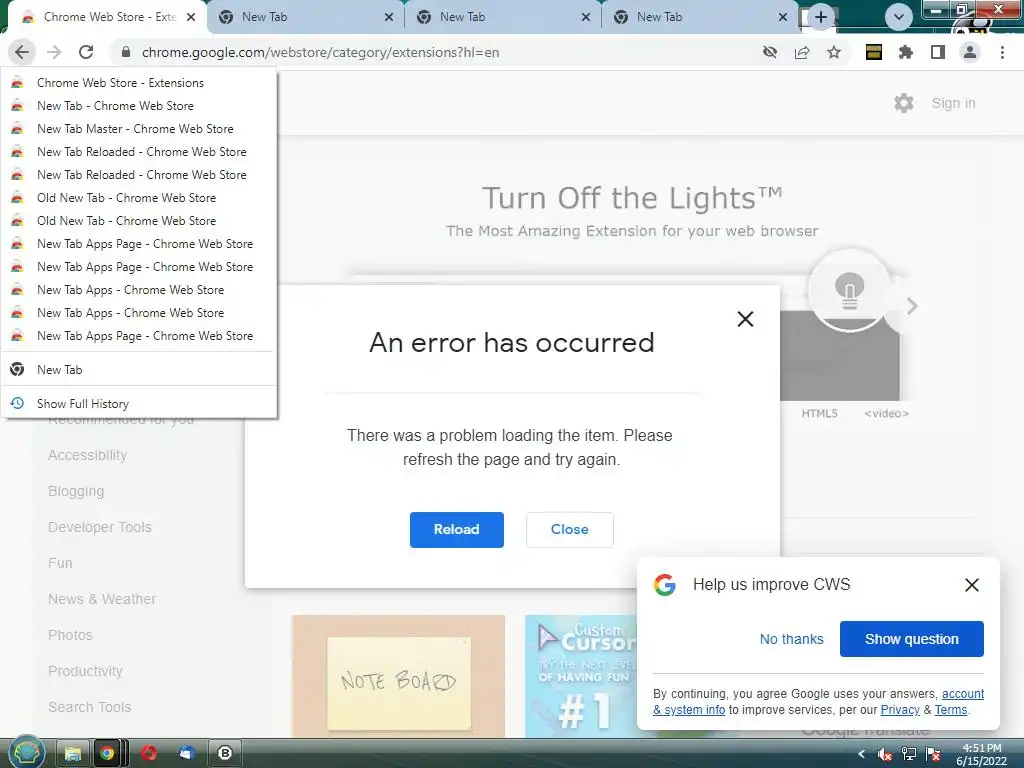Viewport: 1024px width, 768px height.
Task: Launch the red Opera taskbar icon
Action: [x=149, y=754]
